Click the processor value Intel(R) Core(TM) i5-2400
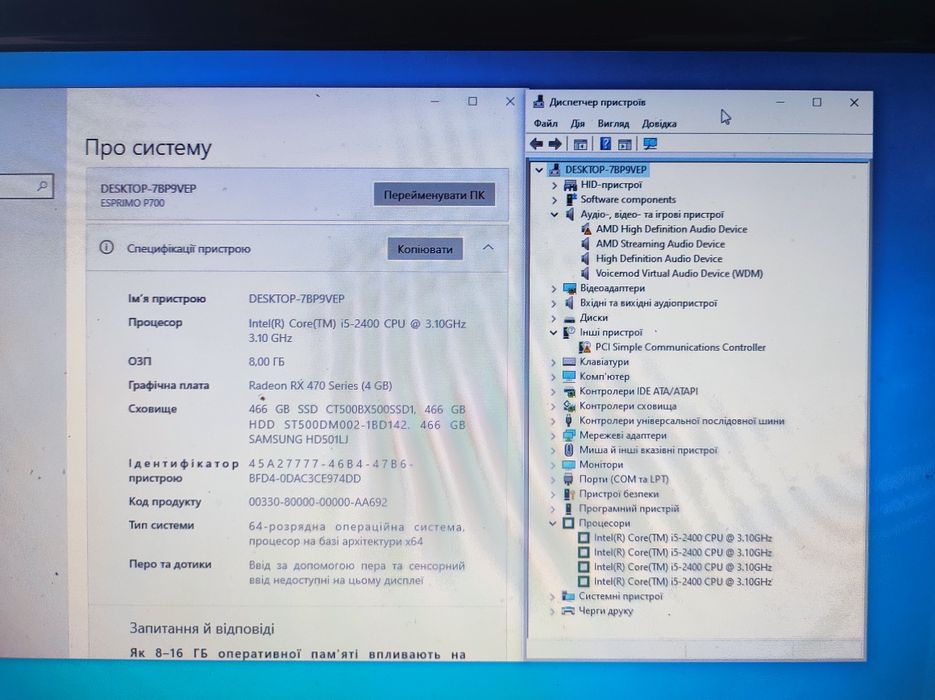Viewport: 935px width, 700px height. [x=357, y=331]
